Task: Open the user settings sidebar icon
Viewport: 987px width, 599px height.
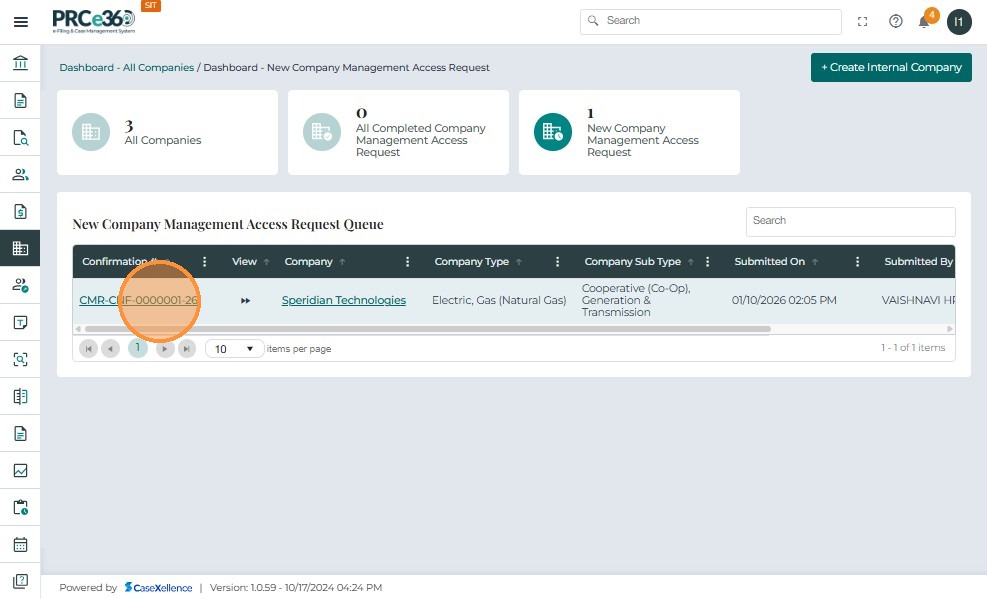Action: [20, 286]
